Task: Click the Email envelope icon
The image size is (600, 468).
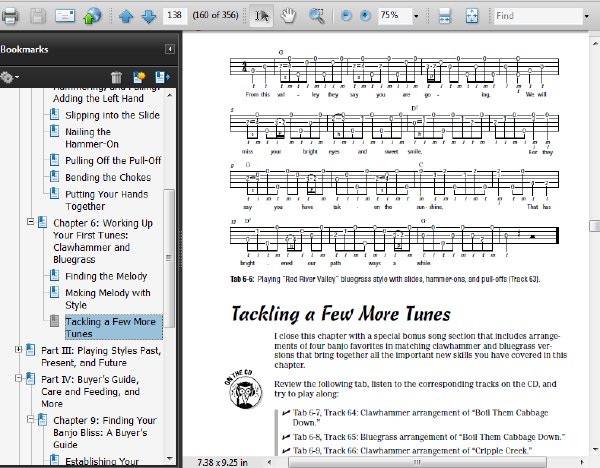Action: [65, 16]
